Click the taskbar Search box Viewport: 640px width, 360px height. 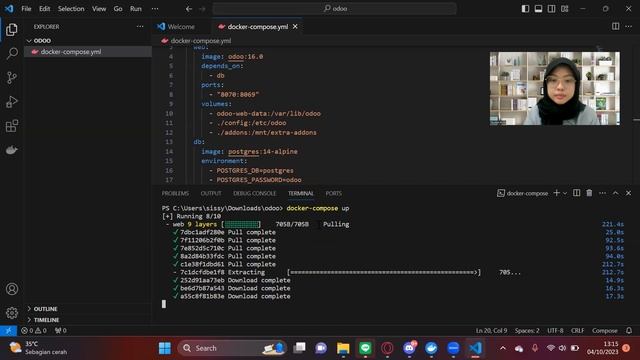(x=232, y=348)
